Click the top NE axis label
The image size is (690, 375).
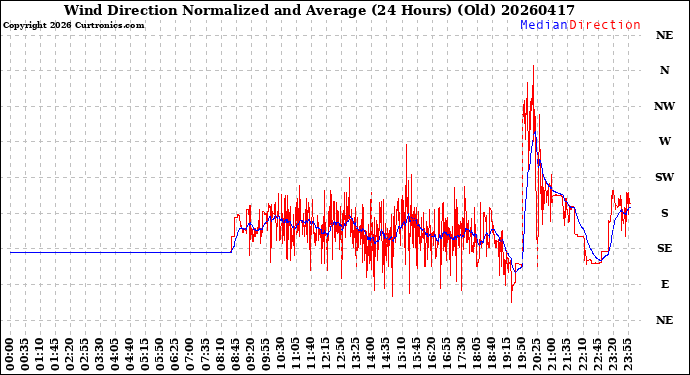(x=664, y=35)
